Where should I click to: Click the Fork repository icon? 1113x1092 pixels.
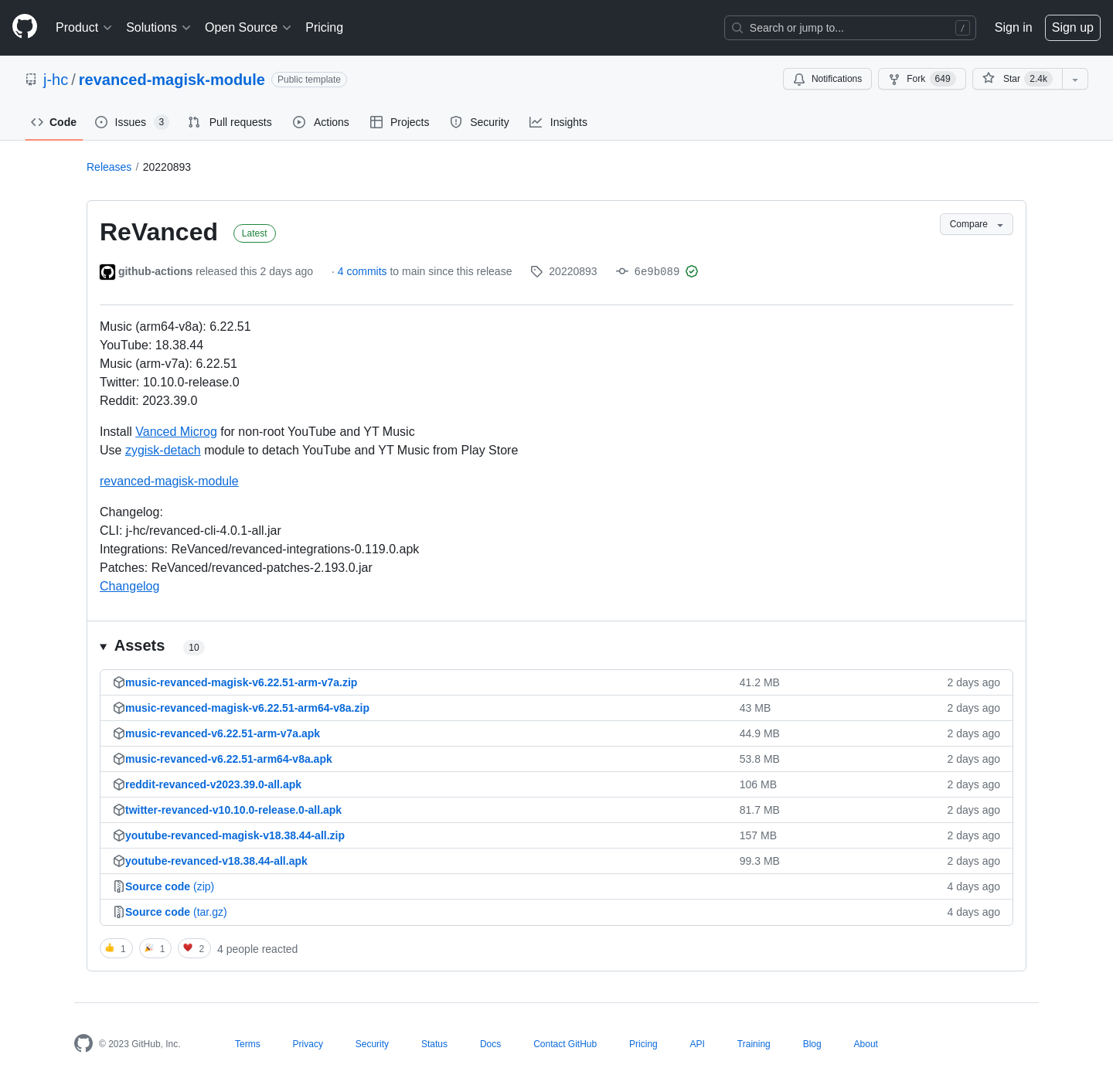pos(894,79)
